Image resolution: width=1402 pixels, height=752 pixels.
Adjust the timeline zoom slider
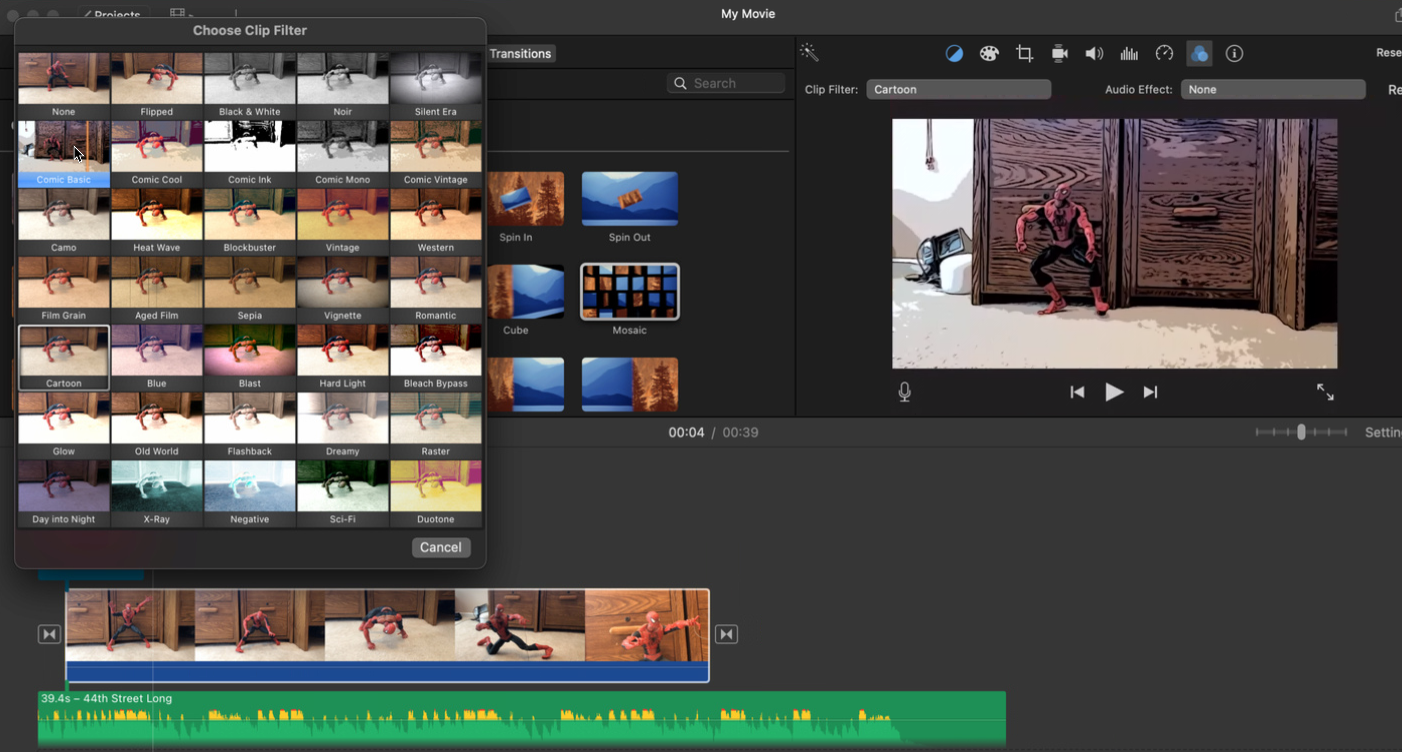(x=1301, y=432)
